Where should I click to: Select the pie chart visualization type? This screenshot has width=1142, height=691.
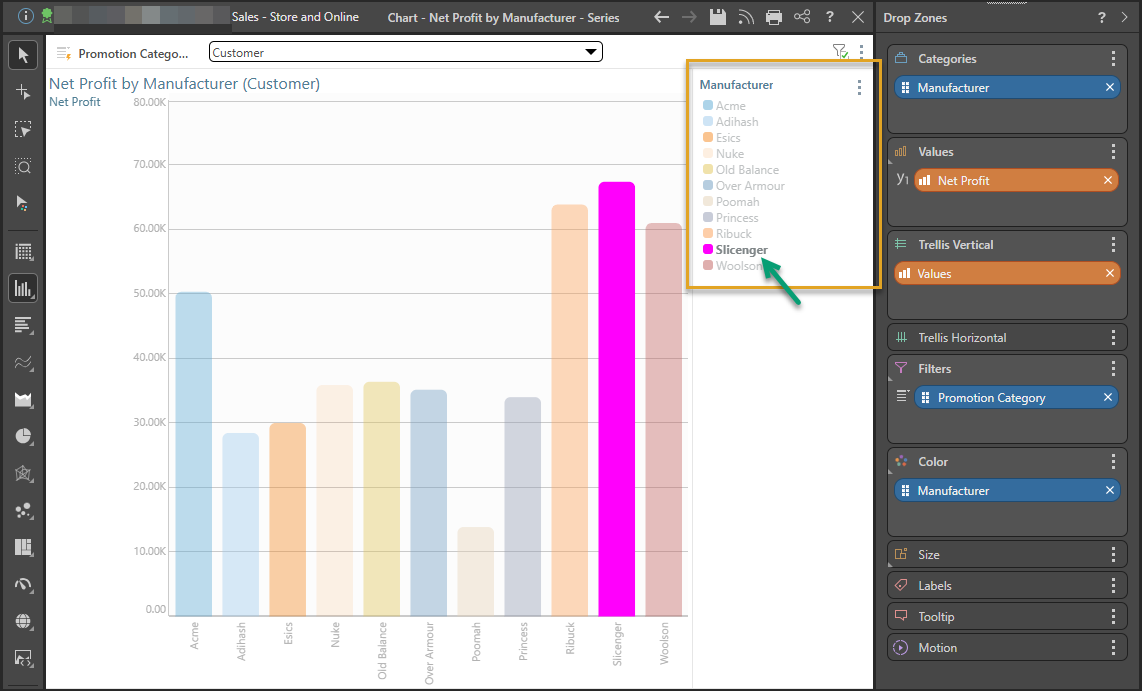23,437
